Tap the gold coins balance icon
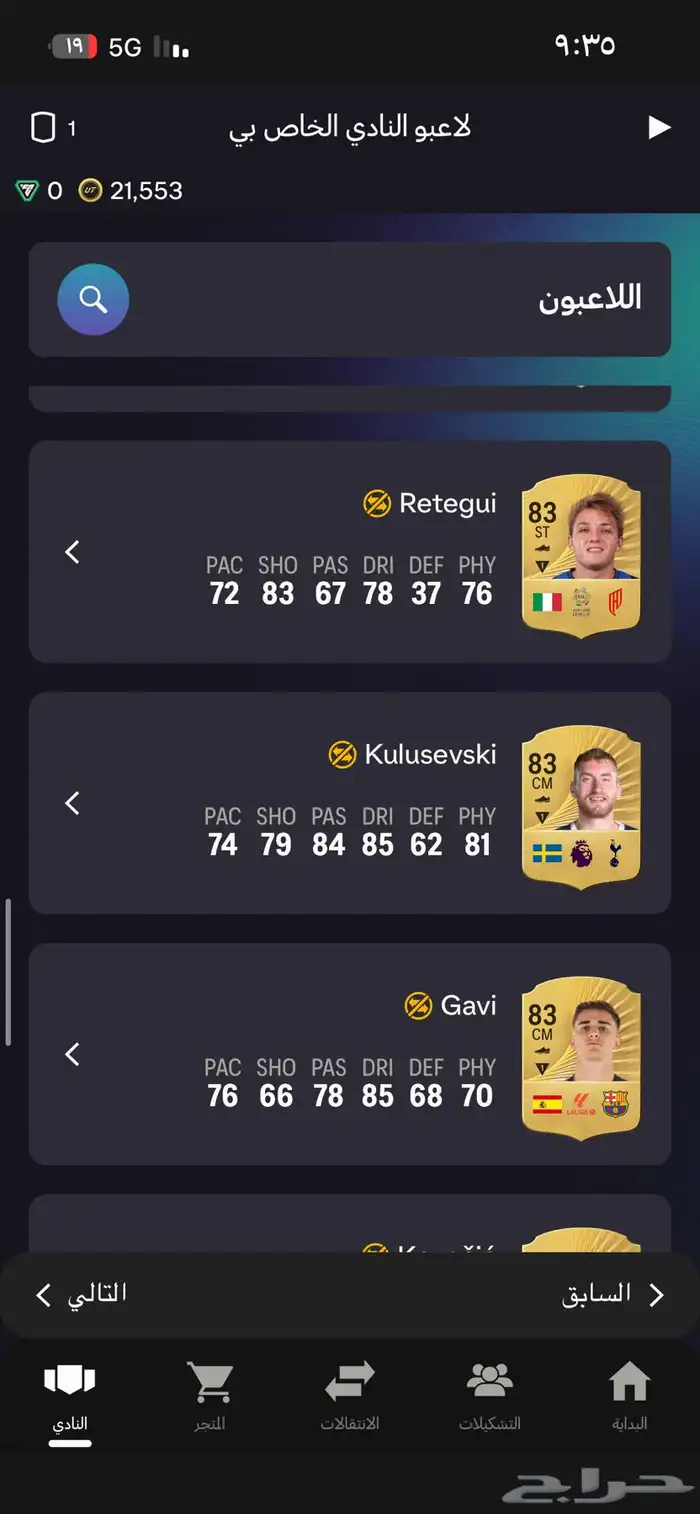This screenshot has width=700, height=1514. pos(91,190)
